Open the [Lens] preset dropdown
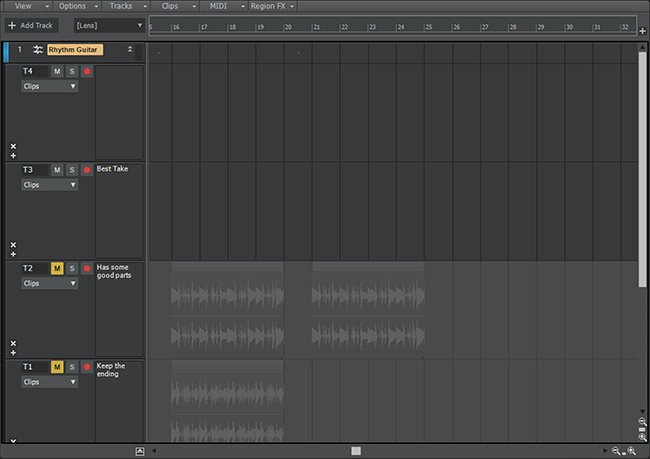 click(x=109, y=25)
